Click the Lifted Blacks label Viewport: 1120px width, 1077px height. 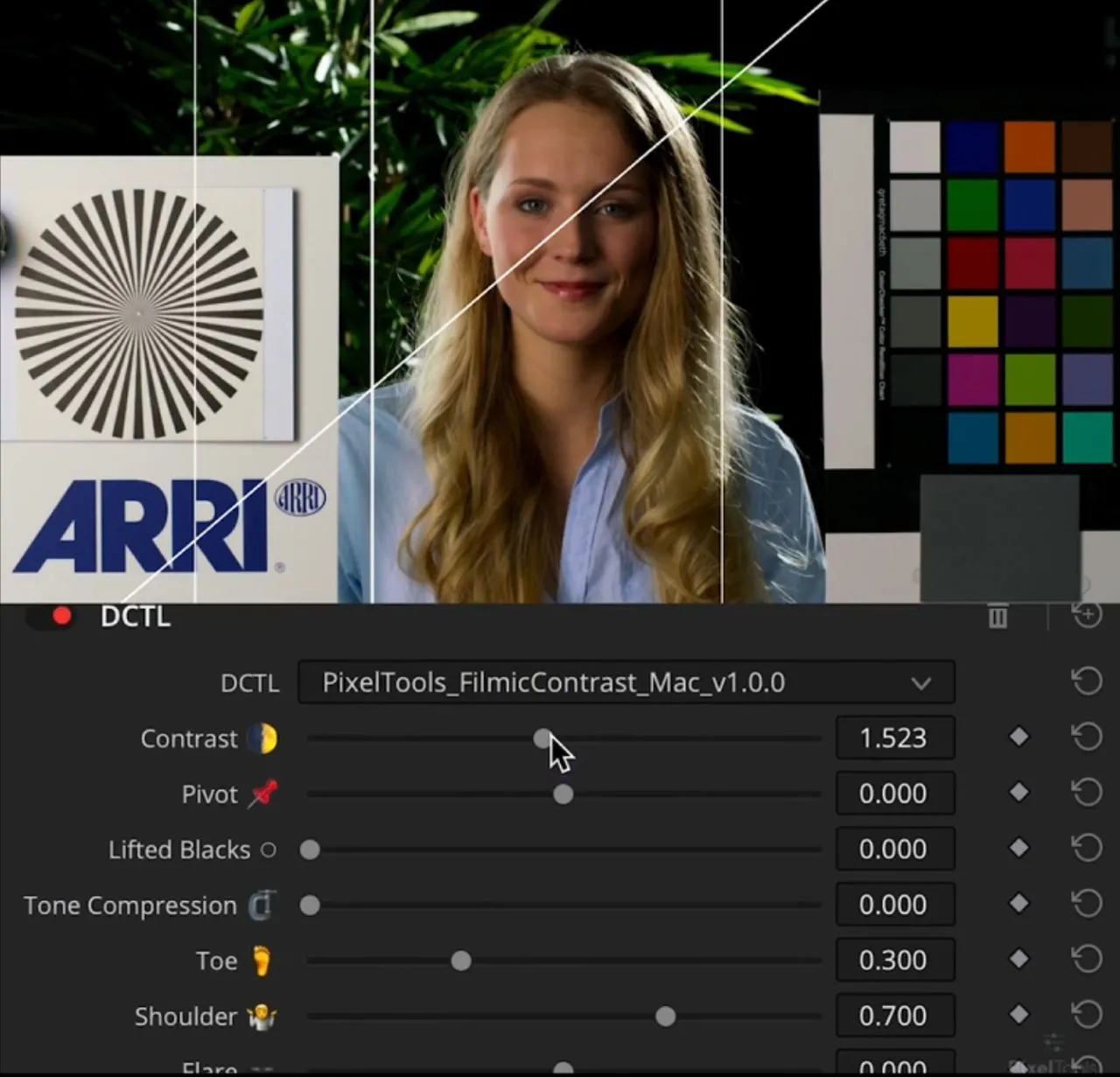click(x=179, y=850)
